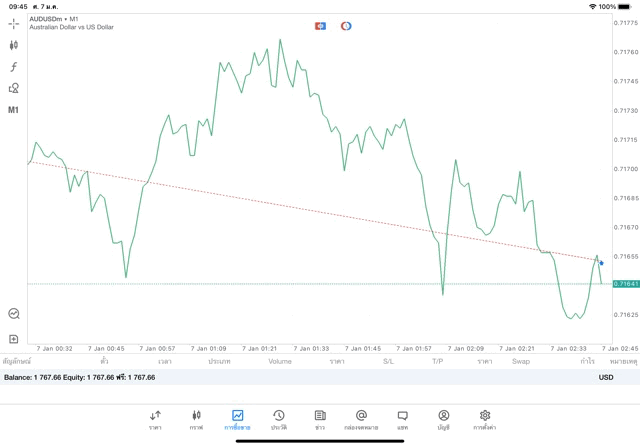Select the Trade tab
The height and width of the screenshot is (447, 640).
tap(237, 418)
